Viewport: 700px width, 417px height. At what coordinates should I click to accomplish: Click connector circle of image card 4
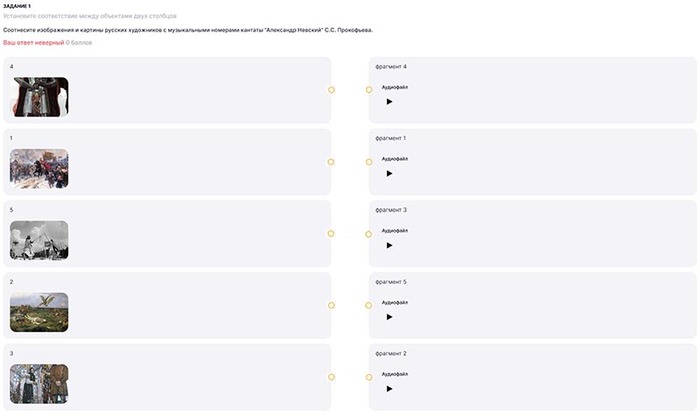click(x=331, y=90)
